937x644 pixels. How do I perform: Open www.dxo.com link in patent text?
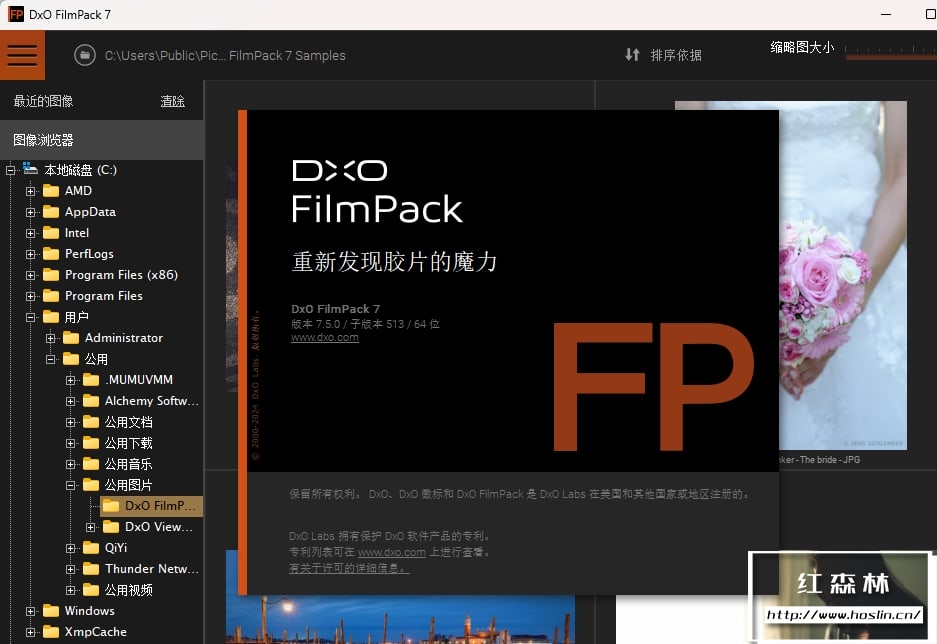click(x=391, y=552)
